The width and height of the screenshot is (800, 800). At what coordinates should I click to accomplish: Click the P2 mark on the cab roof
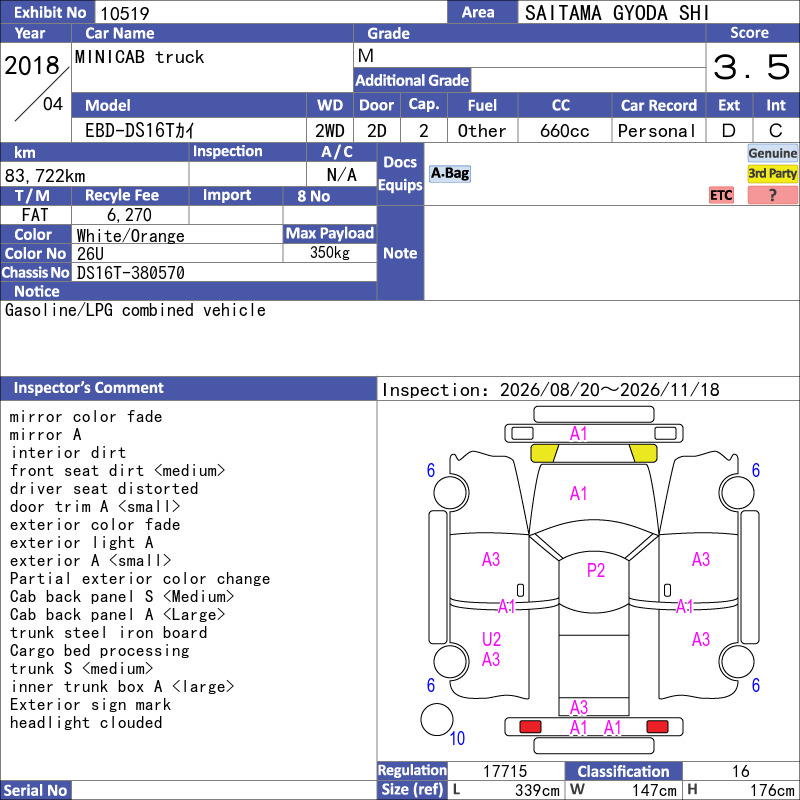(595, 570)
